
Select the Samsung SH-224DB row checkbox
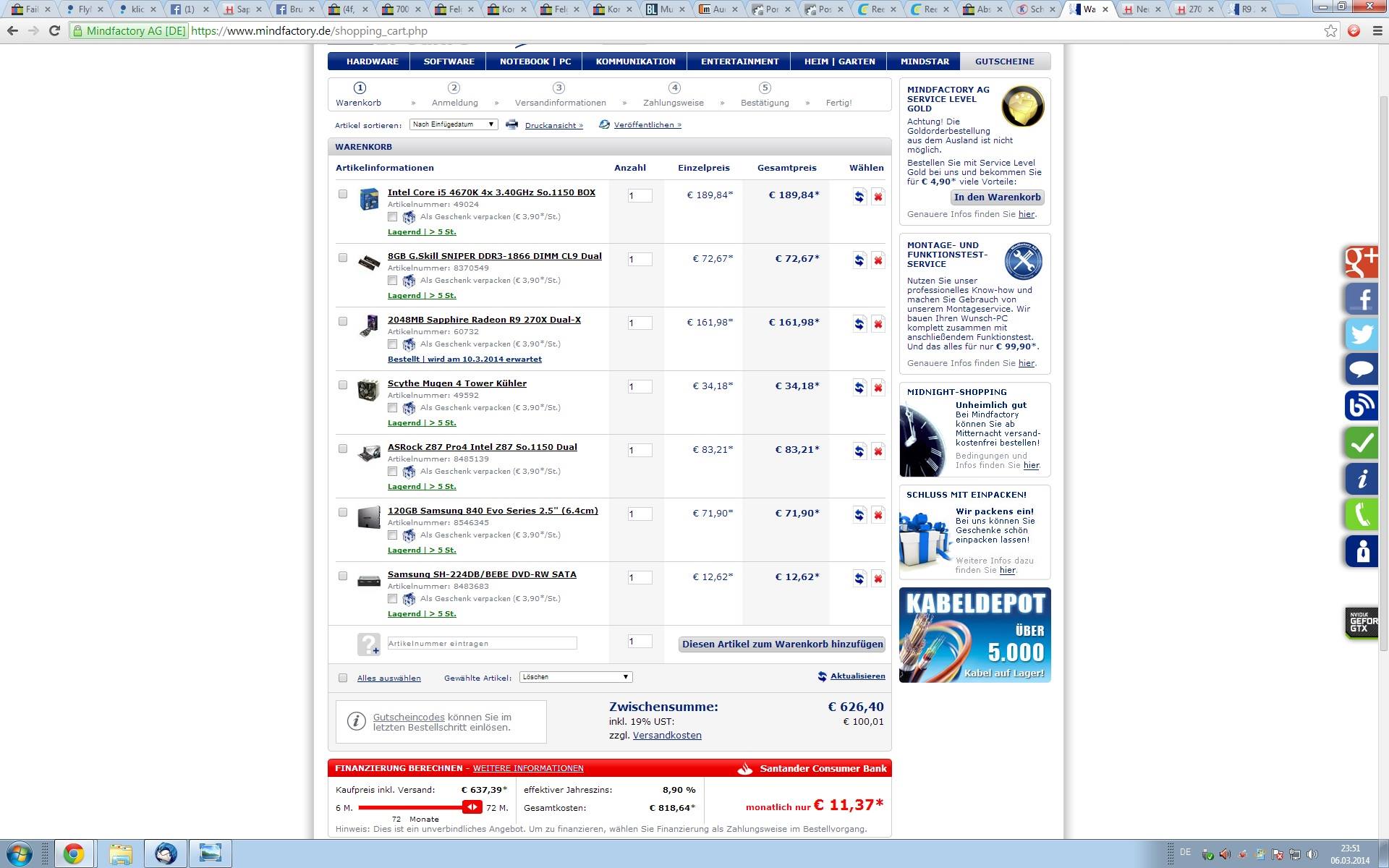coord(343,576)
